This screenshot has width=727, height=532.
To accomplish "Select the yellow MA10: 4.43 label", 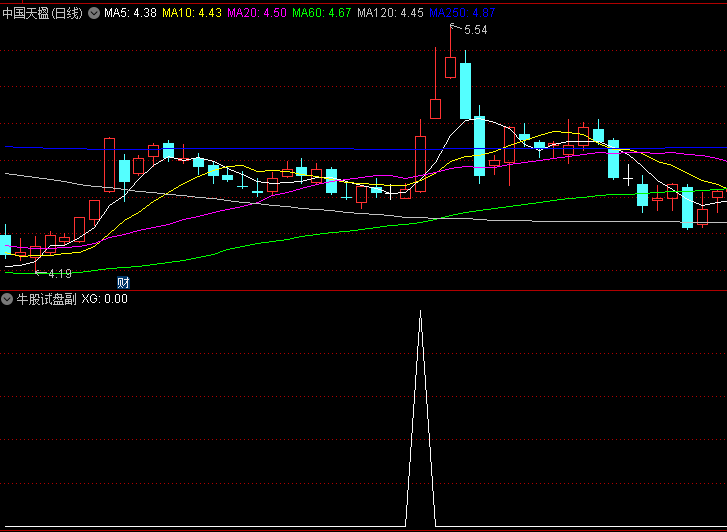I will 192,13.
